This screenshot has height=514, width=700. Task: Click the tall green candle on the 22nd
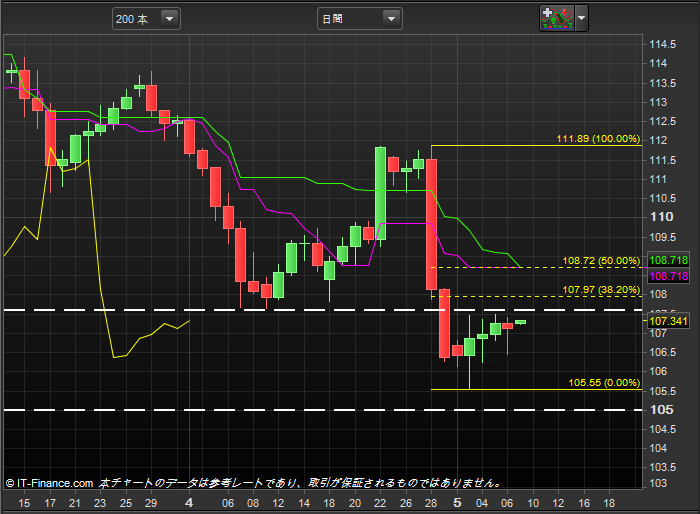click(380, 193)
